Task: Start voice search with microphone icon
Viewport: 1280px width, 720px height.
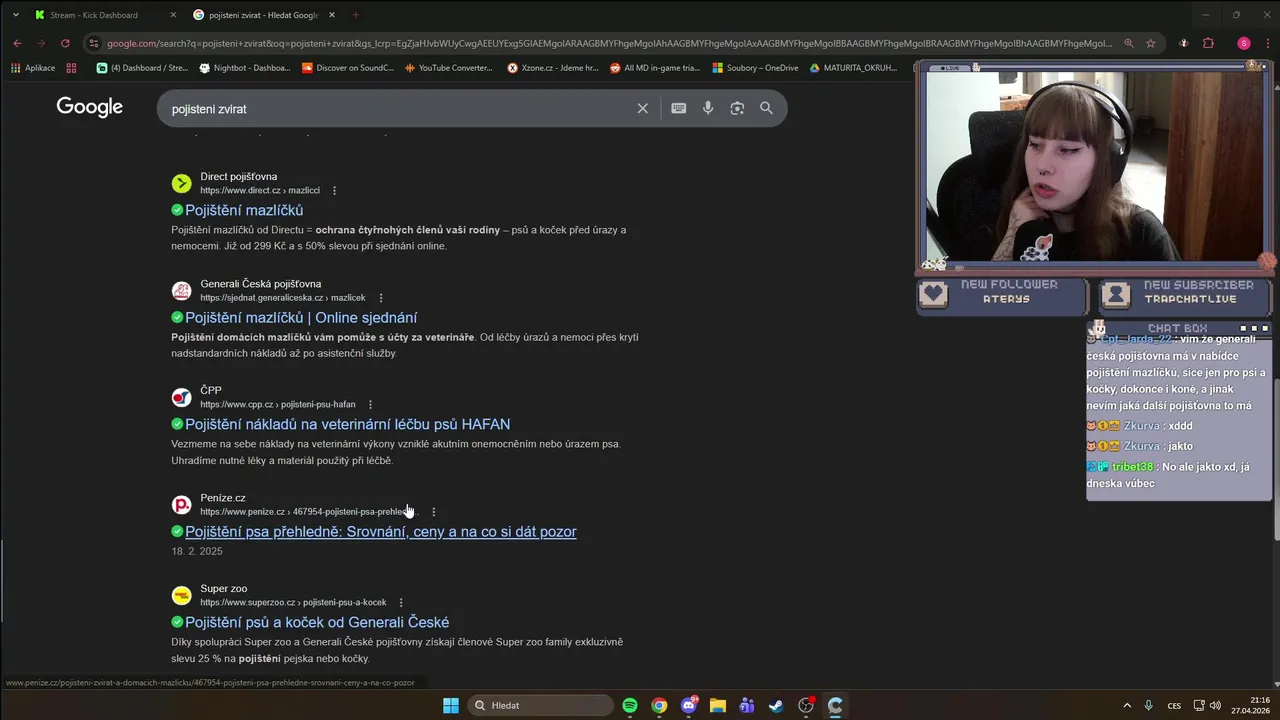Action: 708,108
